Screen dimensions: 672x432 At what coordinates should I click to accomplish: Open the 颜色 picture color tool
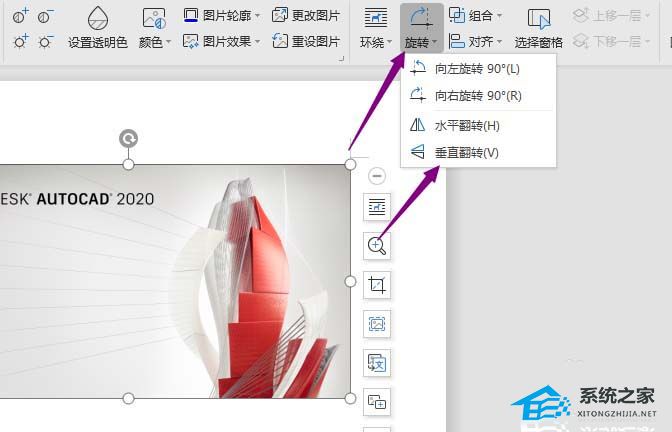pyautogui.click(x=154, y=27)
